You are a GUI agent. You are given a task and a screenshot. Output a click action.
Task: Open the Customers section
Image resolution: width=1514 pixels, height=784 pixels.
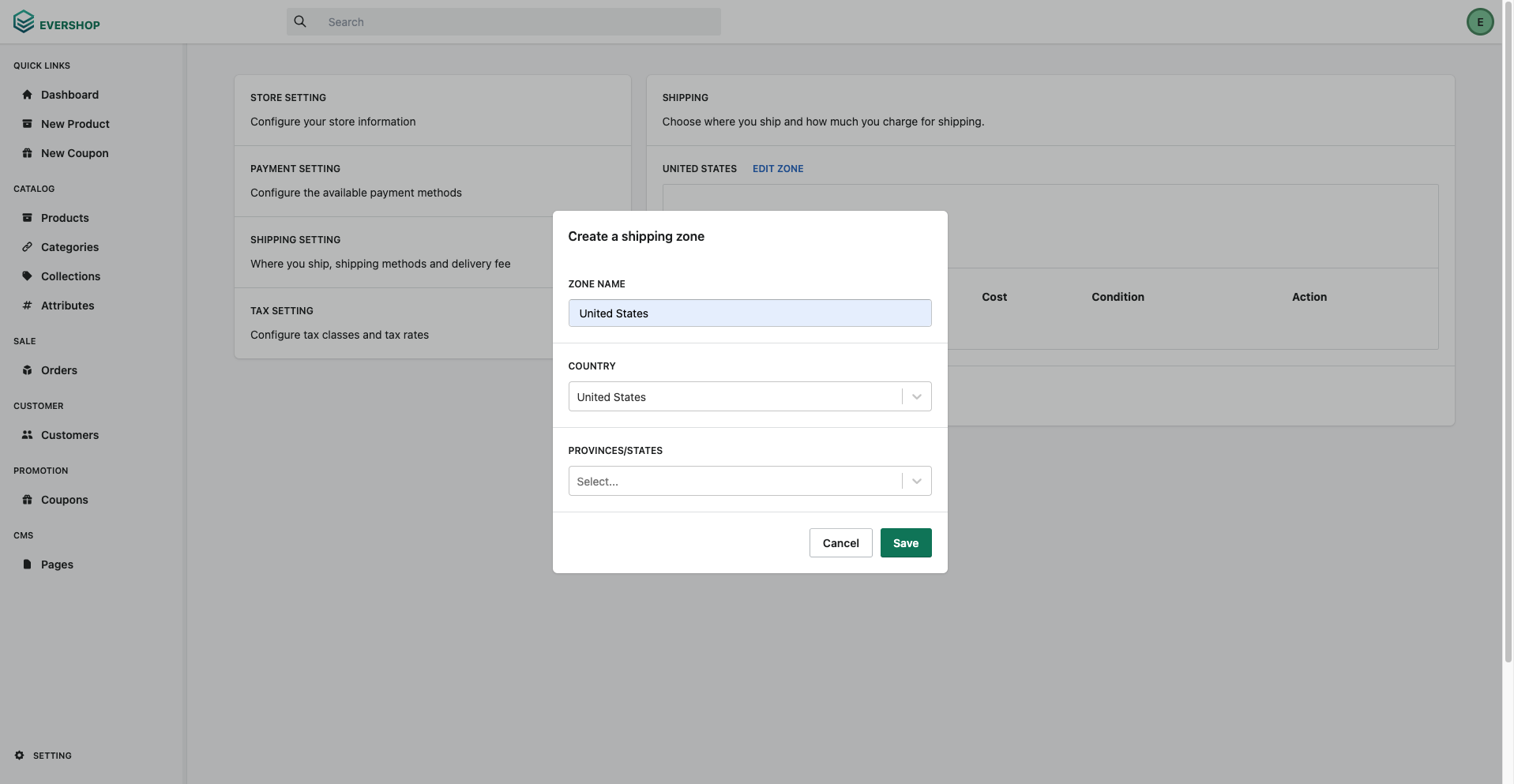point(70,435)
